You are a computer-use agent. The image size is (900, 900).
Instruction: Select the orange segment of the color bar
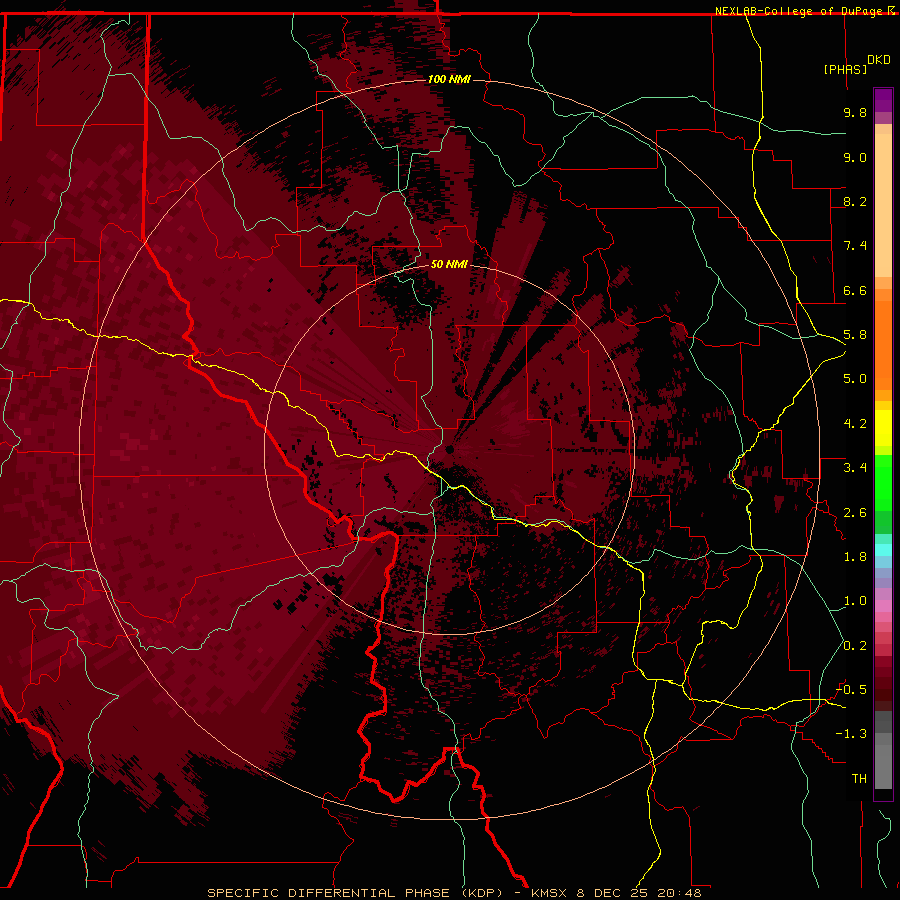(883, 344)
